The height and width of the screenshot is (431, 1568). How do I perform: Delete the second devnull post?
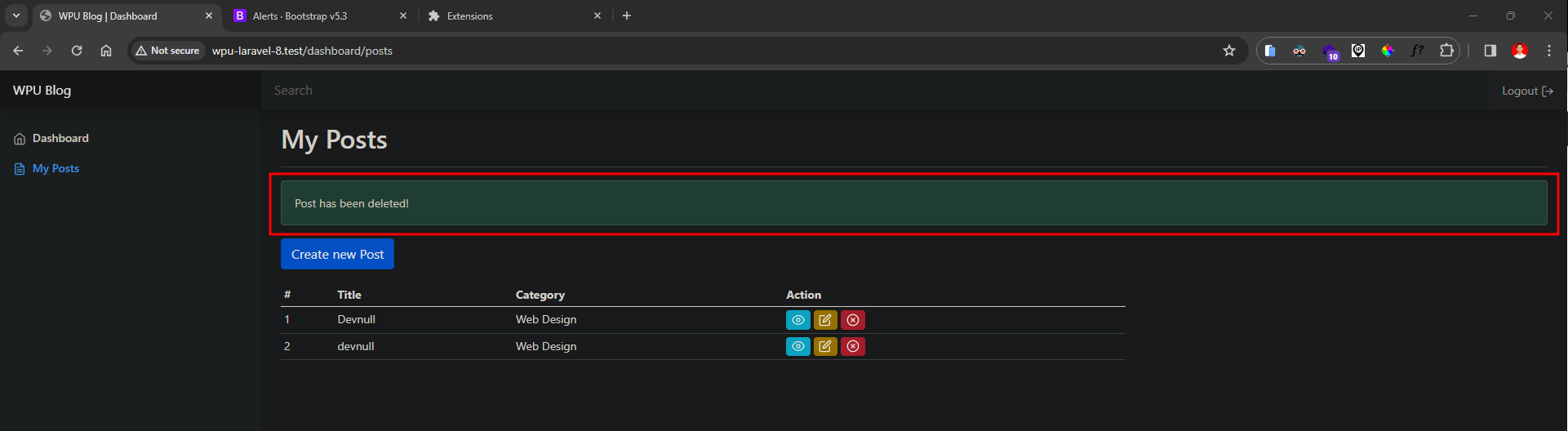point(853,347)
